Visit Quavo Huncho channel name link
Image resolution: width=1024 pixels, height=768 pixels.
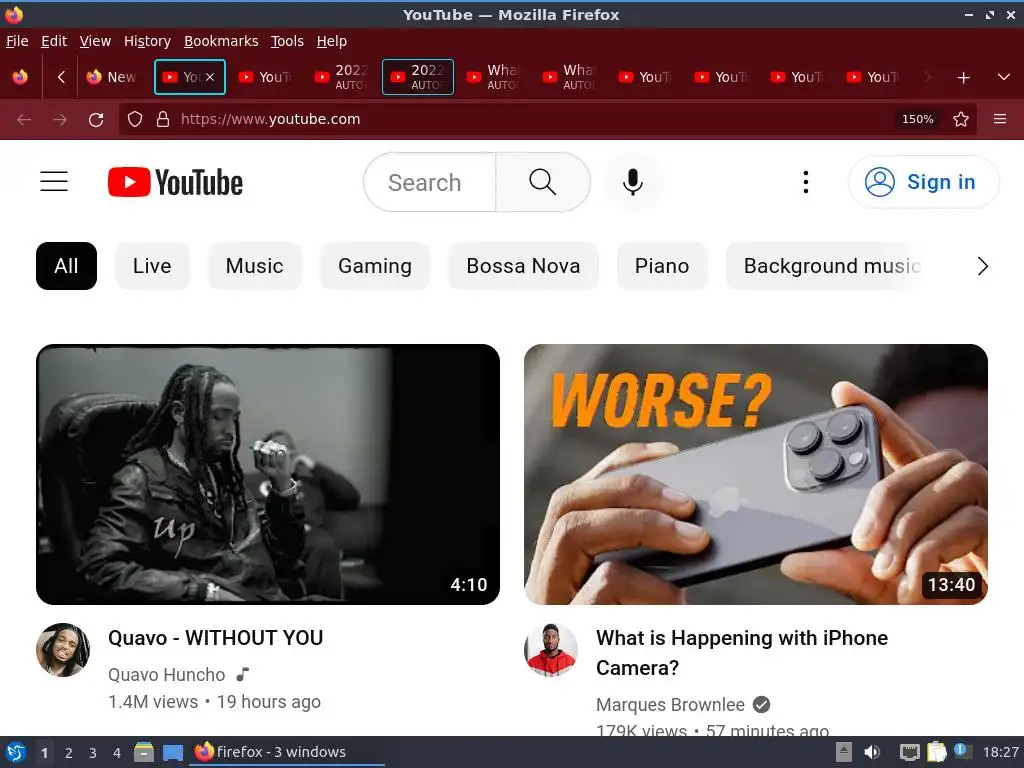tap(167, 675)
